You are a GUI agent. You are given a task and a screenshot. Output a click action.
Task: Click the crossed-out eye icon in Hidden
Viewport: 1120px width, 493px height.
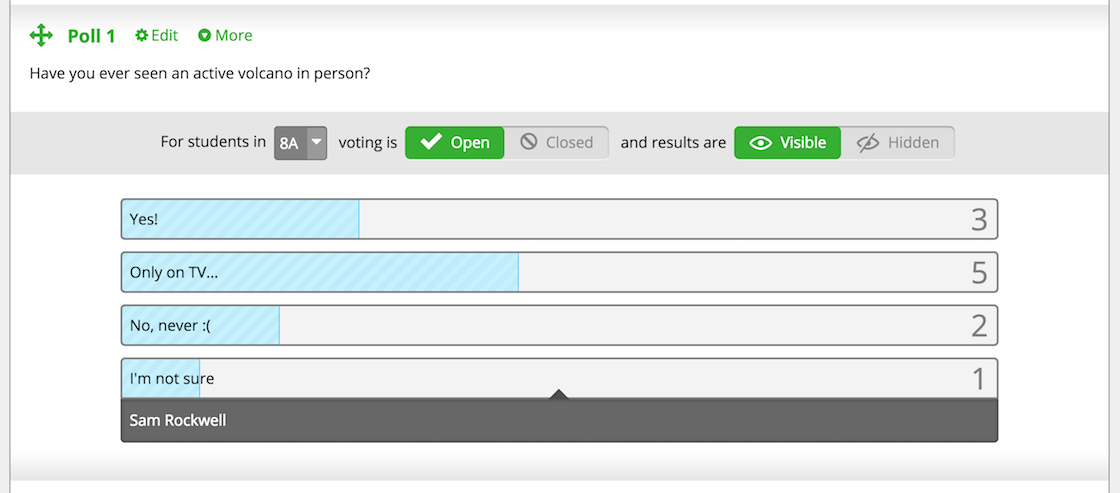[867, 143]
